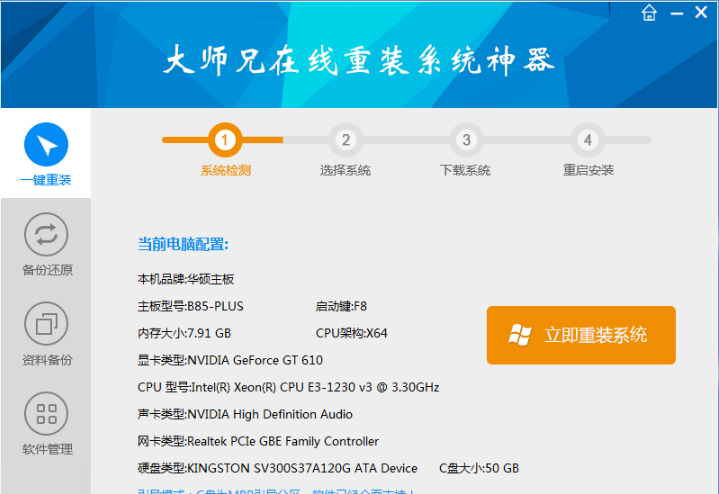Click the 大师兄在线重装系统神器 title banner

point(359,60)
